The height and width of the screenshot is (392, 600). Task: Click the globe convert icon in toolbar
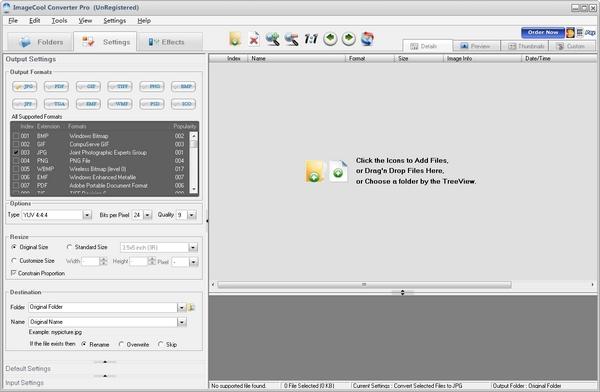tap(367, 39)
